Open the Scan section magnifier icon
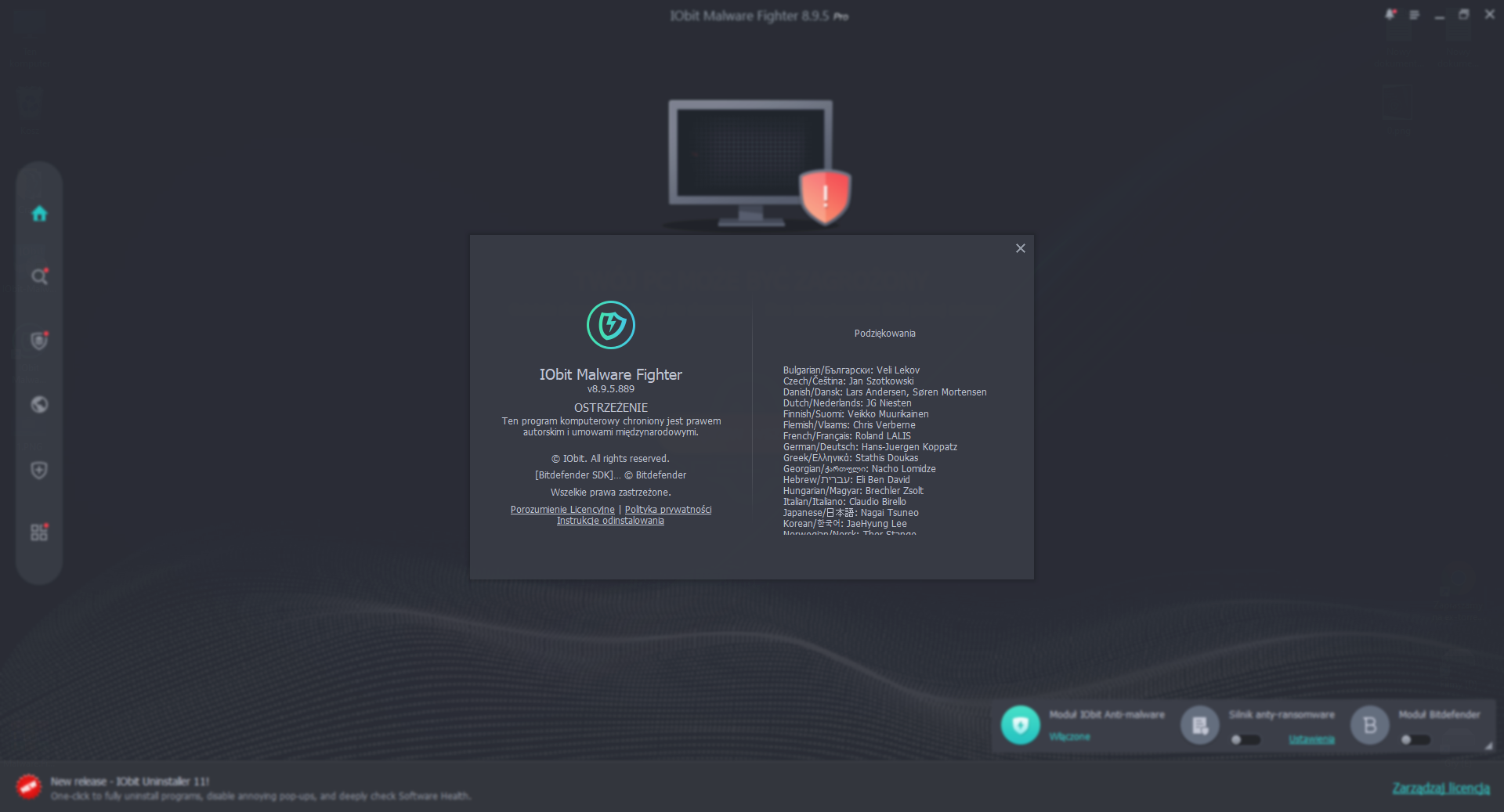Image resolution: width=1504 pixels, height=812 pixels. pos(39,276)
